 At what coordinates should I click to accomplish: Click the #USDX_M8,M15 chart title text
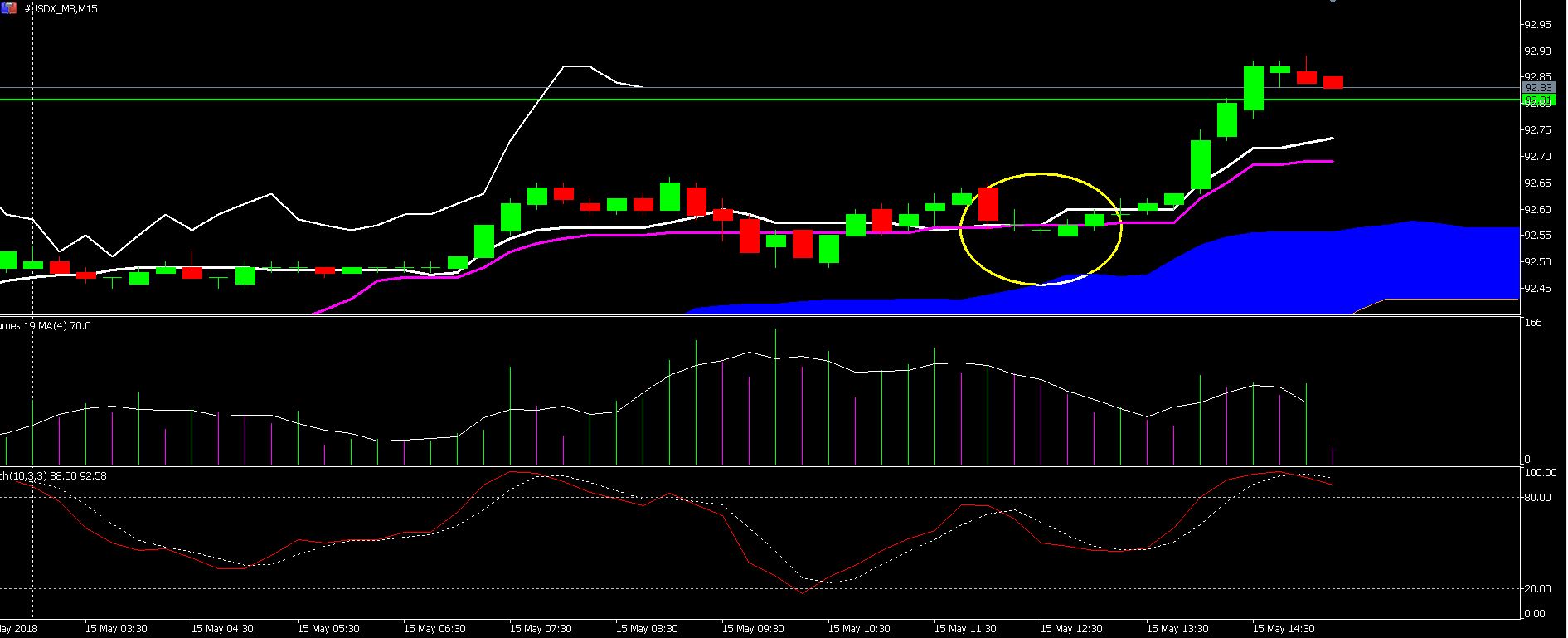tap(61, 8)
